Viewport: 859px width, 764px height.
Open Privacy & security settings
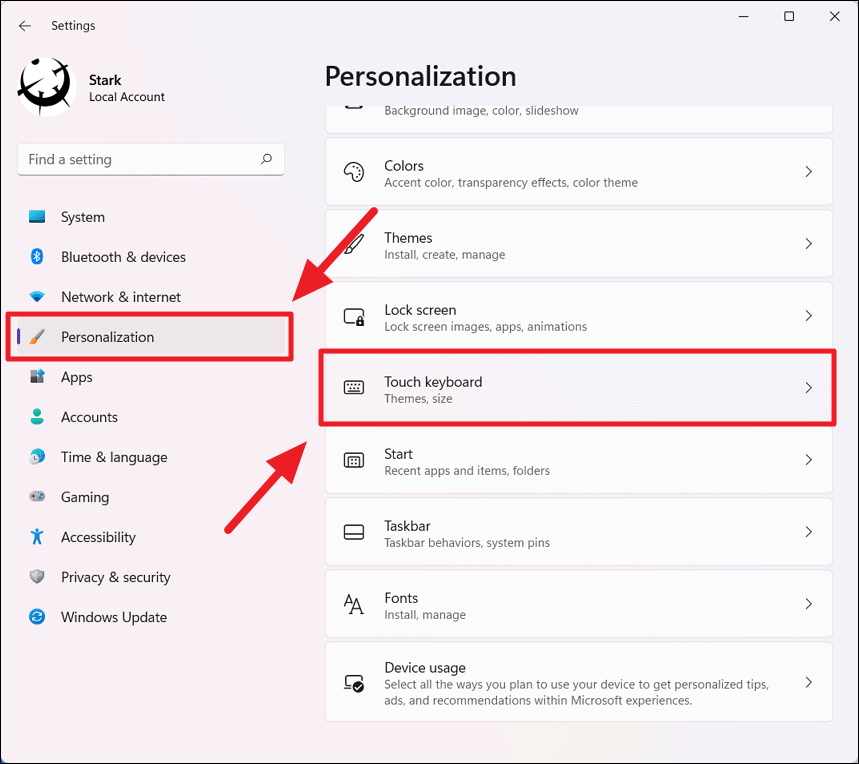(x=151, y=577)
